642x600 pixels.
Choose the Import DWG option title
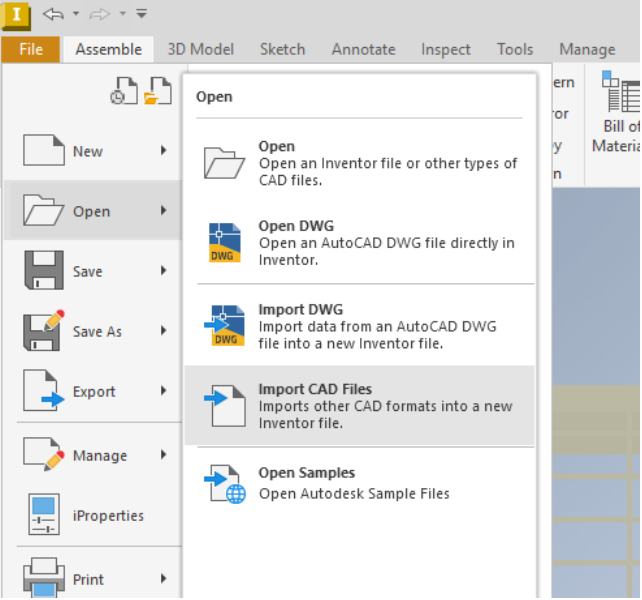click(x=301, y=310)
